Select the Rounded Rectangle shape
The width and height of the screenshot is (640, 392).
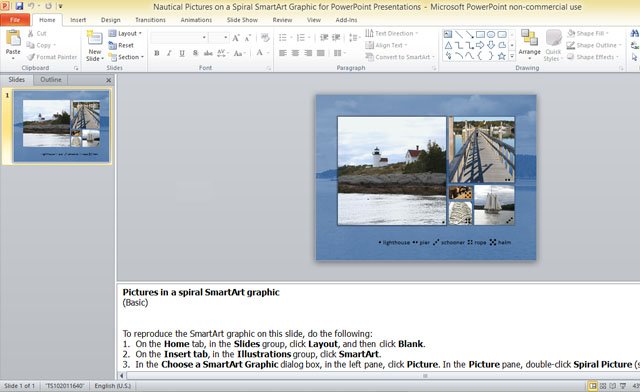[502, 35]
